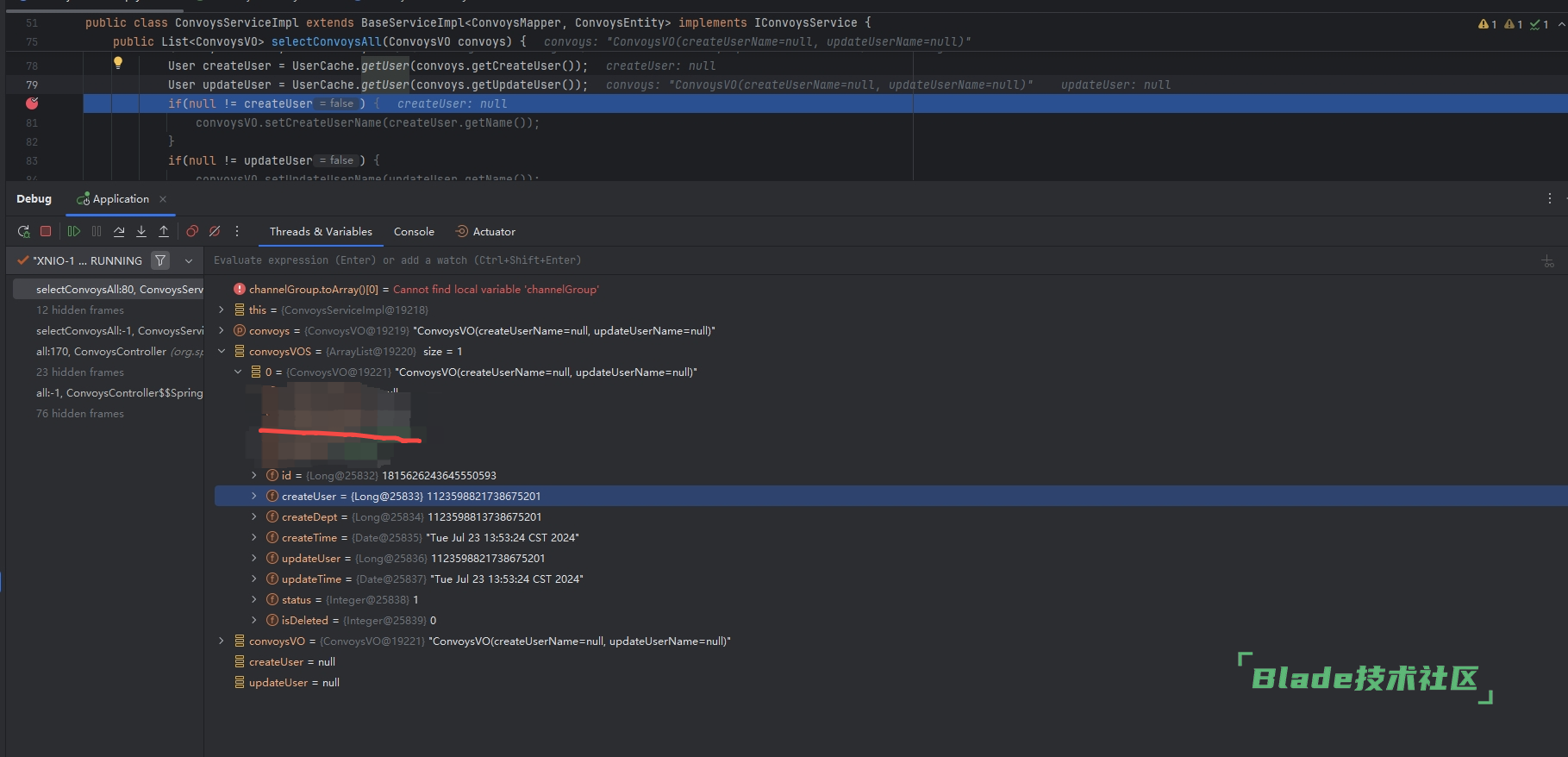Image resolution: width=1568 pixels, height=757 pixels.
Task: Click field icon of createTime row
Action: [272, 537]
